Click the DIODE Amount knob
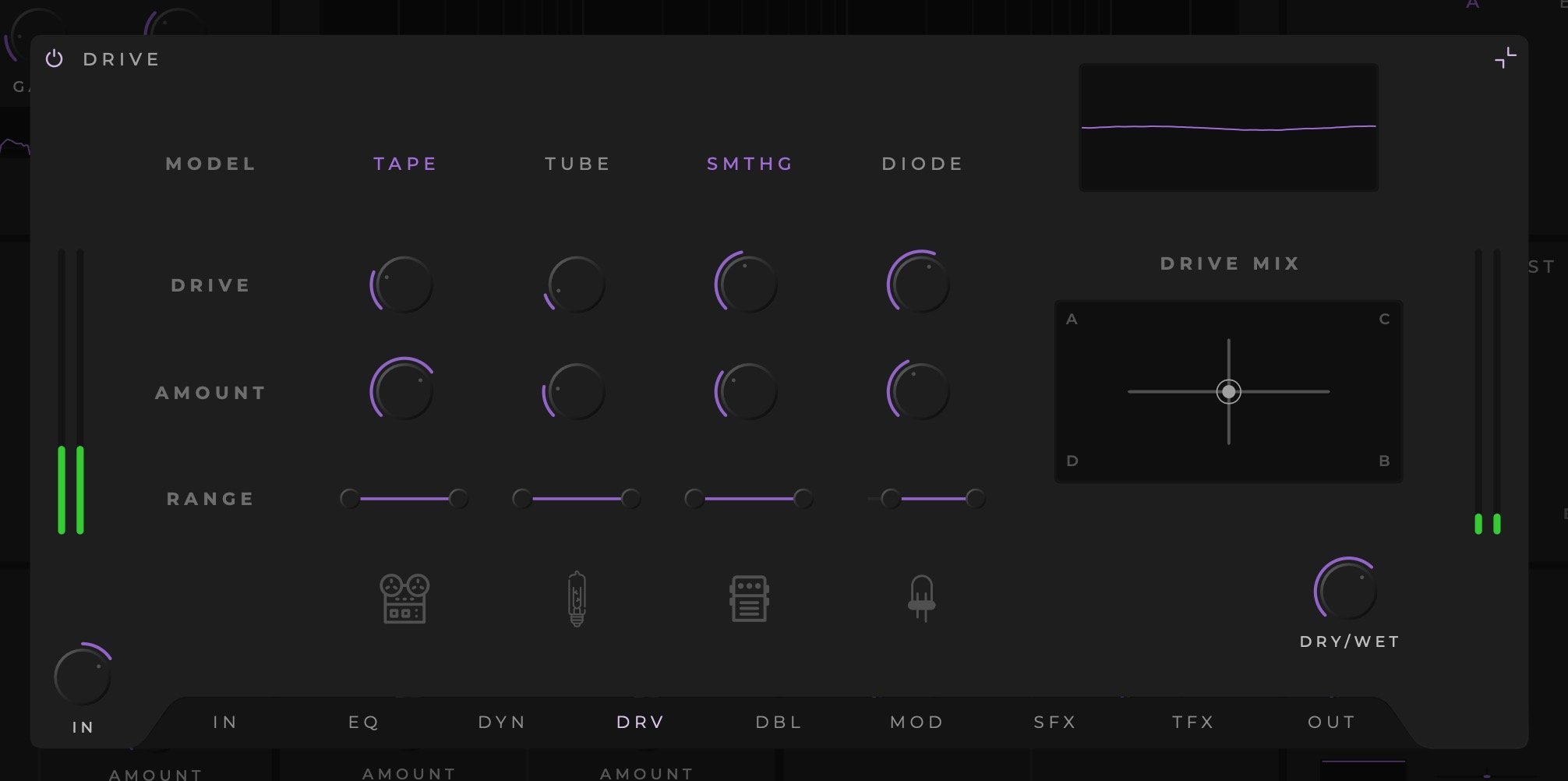 [920, 390]
